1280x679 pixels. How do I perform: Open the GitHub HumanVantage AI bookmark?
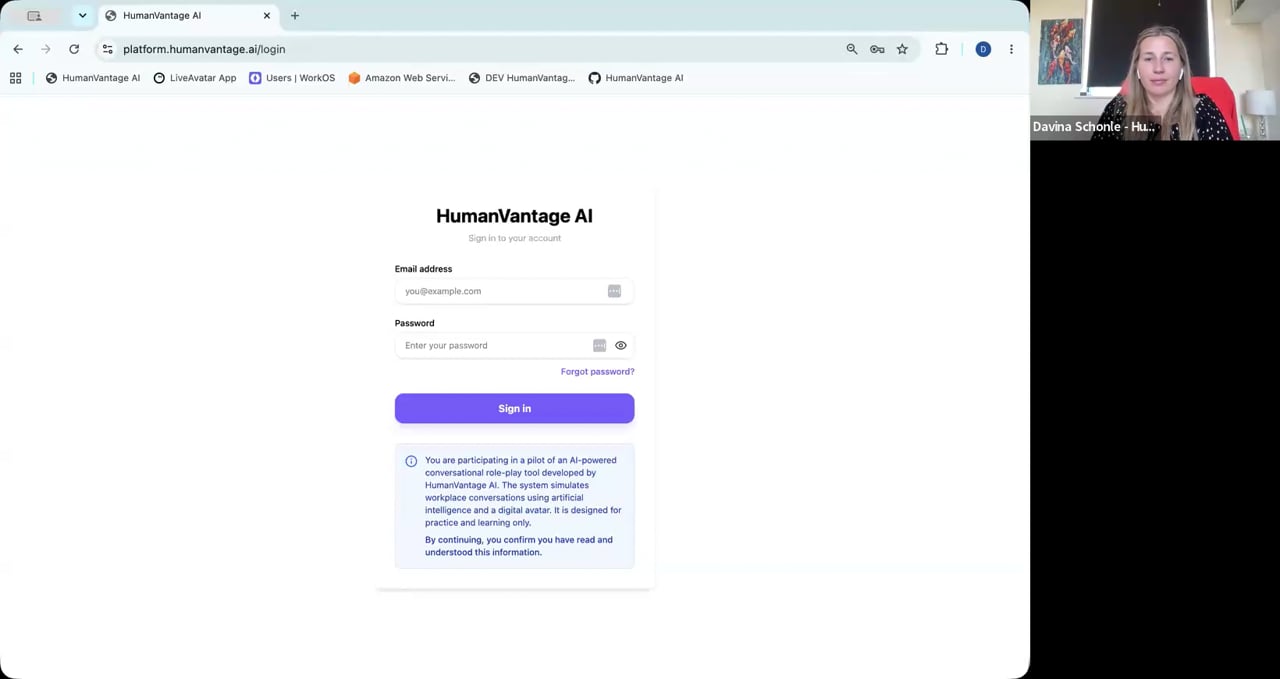pos(636,78)
